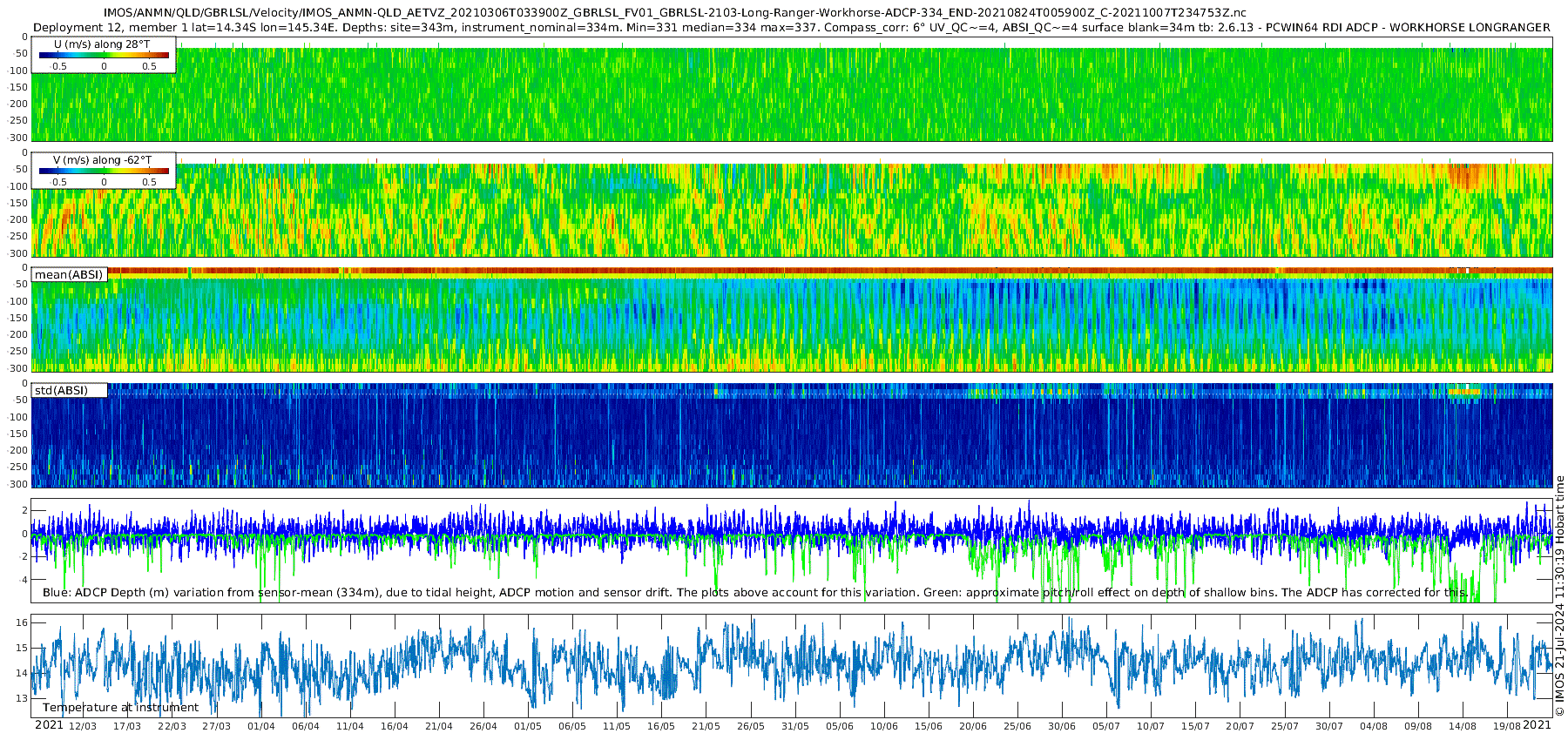Click the 19/08 date tick label
The height and width of the screenshot is (740, 1568).
click(x=1507, y=726)
